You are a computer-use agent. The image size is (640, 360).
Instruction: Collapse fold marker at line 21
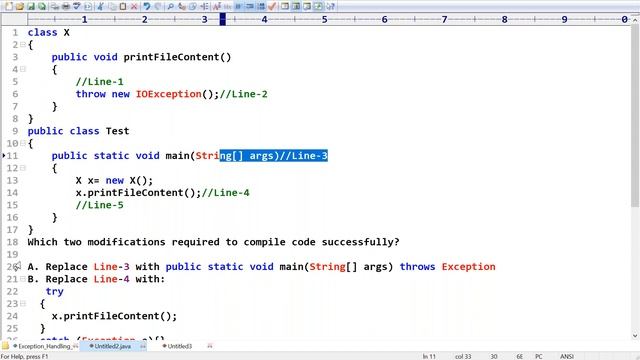coord(23,279)
